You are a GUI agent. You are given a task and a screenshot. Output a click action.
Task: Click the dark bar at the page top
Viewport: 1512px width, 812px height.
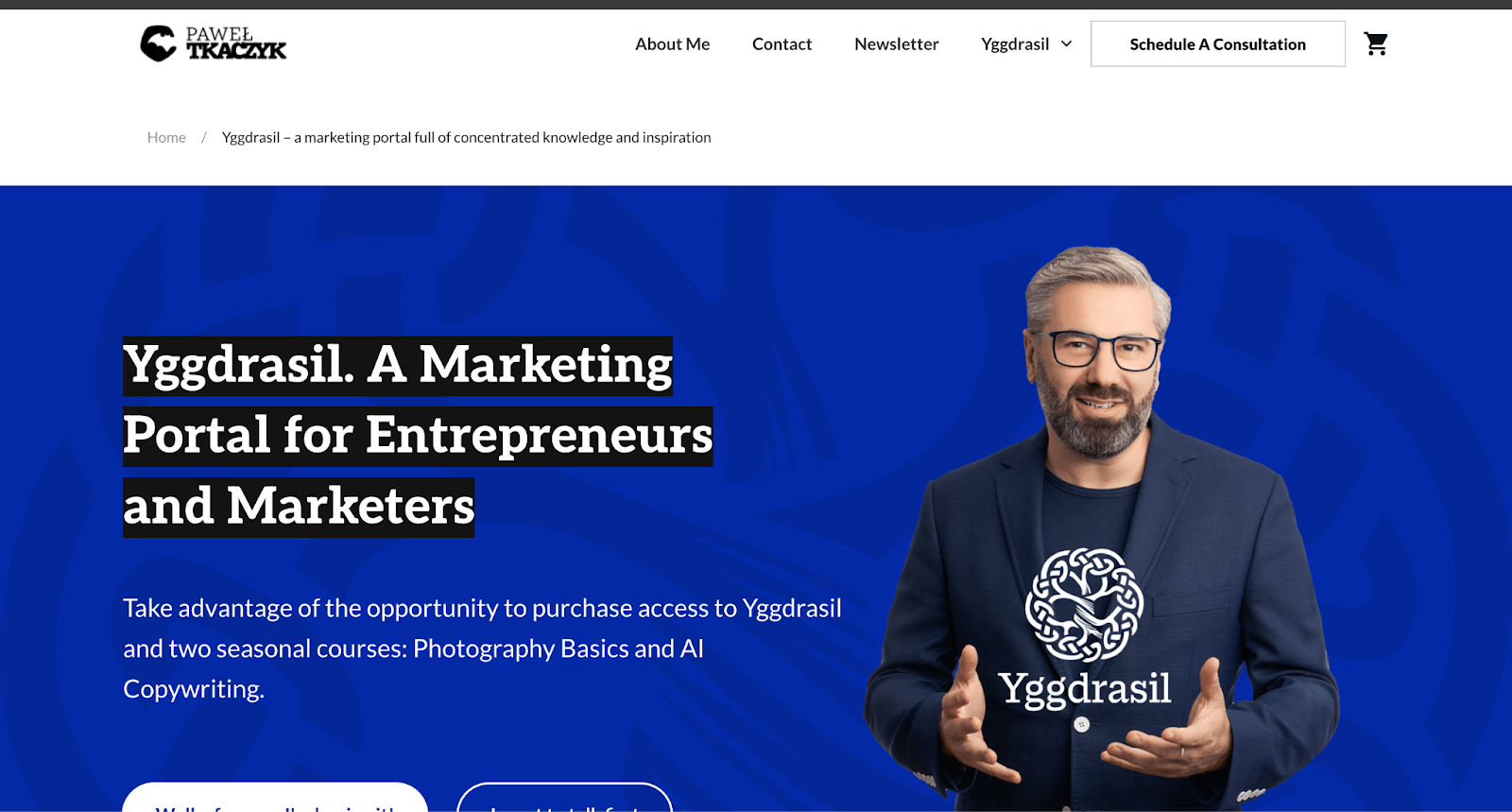tap(756, 4)
